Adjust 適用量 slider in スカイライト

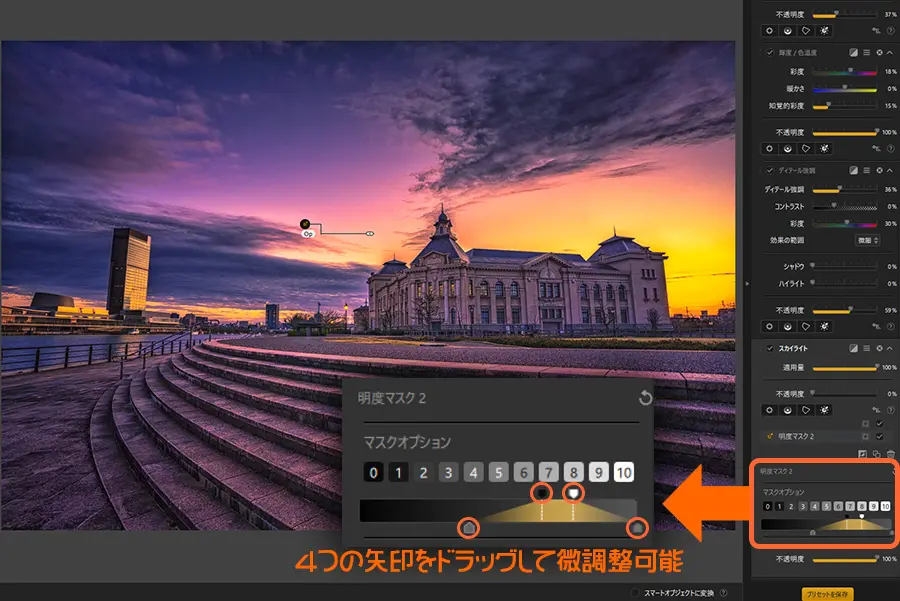click(x=844, y=367)
